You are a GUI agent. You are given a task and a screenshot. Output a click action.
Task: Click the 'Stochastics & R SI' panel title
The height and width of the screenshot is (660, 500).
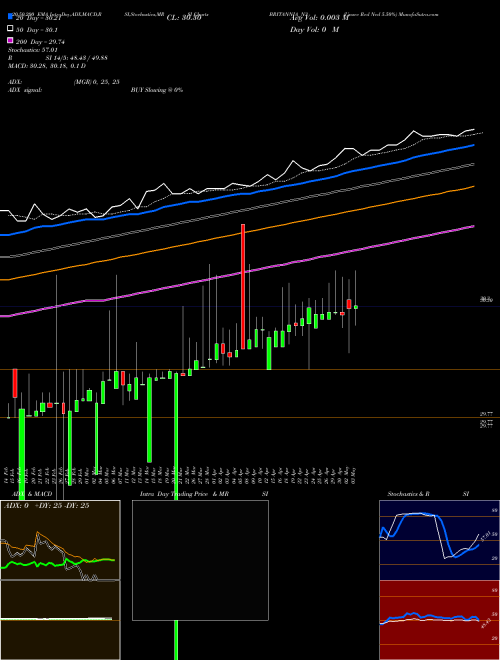[x=428, y=494]
